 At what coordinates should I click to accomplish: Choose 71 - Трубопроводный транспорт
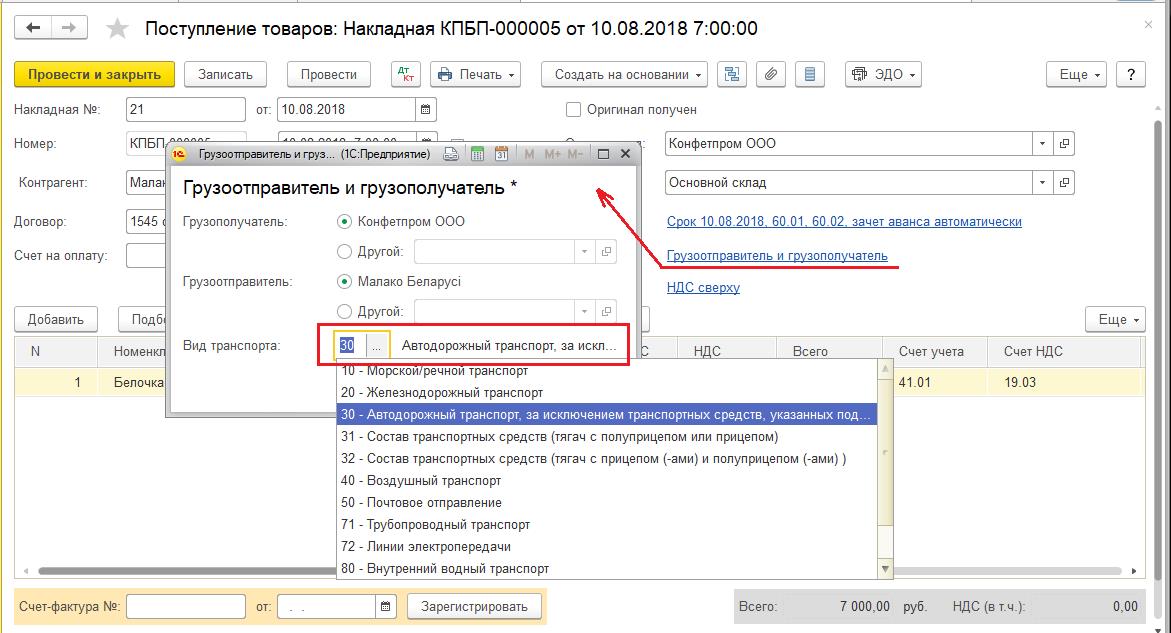(607, 525)
